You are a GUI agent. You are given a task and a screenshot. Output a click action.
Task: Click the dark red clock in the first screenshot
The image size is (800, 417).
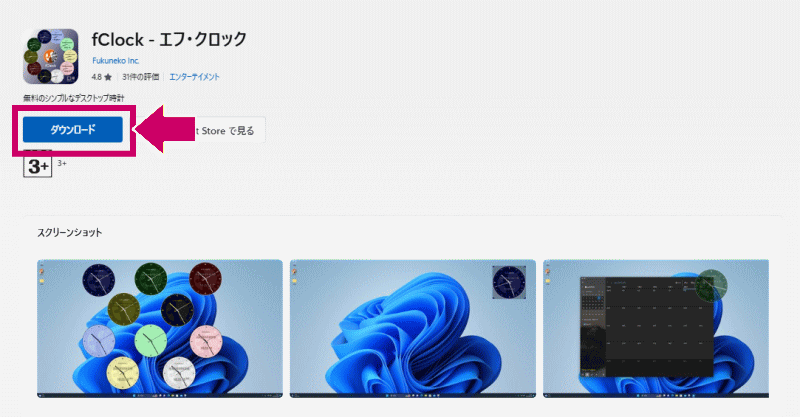(206, 279)
